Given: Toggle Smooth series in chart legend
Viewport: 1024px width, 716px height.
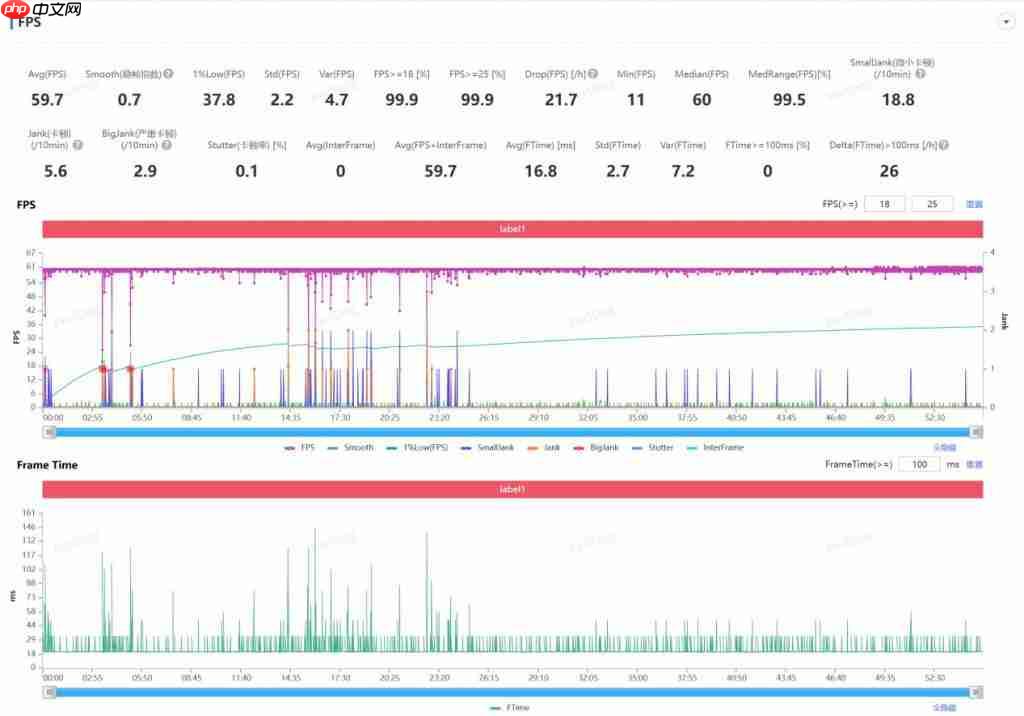Looking at the screenshot, I should pyautogui.click(x=351, y=448).
